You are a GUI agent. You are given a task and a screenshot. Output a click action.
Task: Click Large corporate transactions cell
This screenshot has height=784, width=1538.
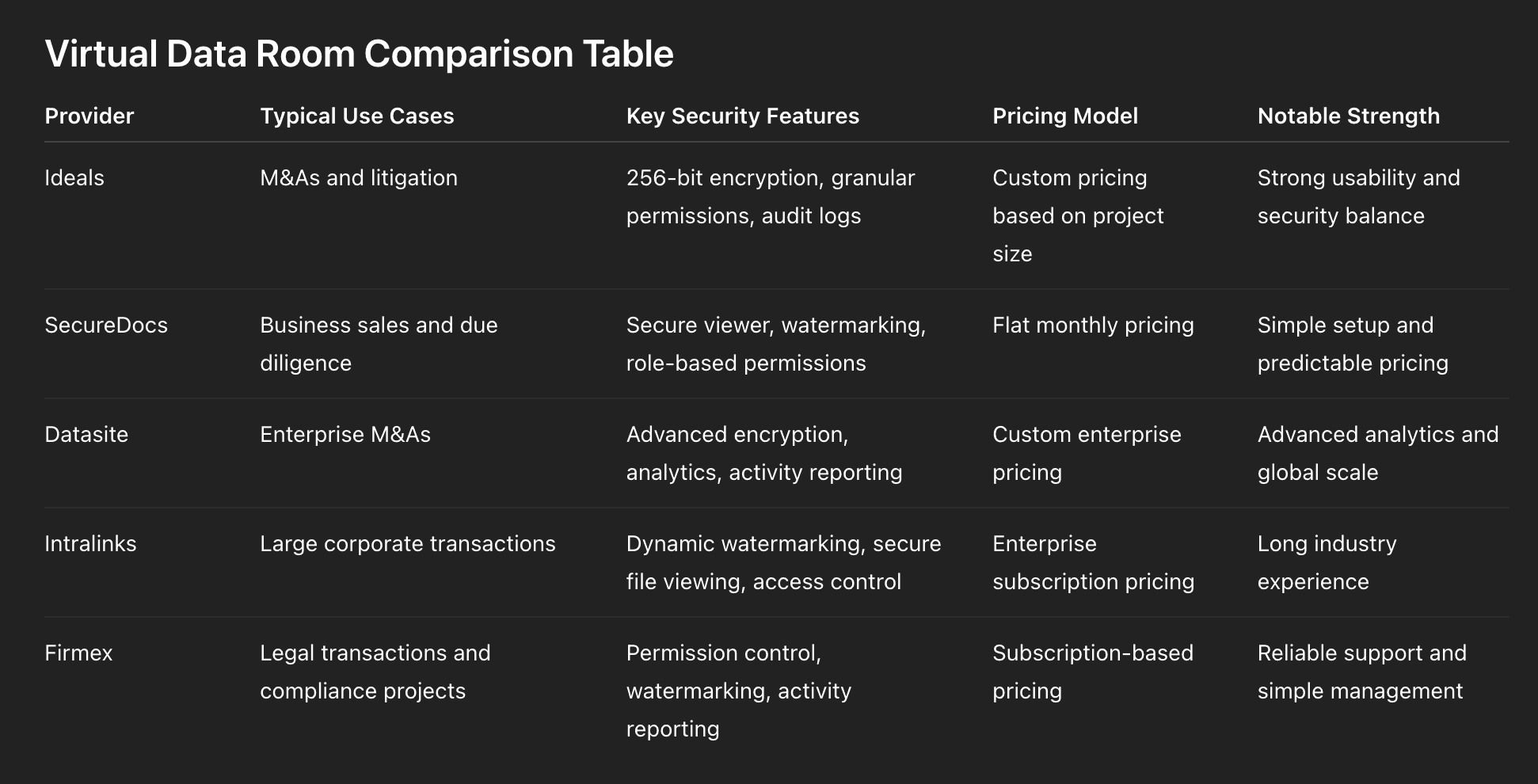tap(408, 543)
